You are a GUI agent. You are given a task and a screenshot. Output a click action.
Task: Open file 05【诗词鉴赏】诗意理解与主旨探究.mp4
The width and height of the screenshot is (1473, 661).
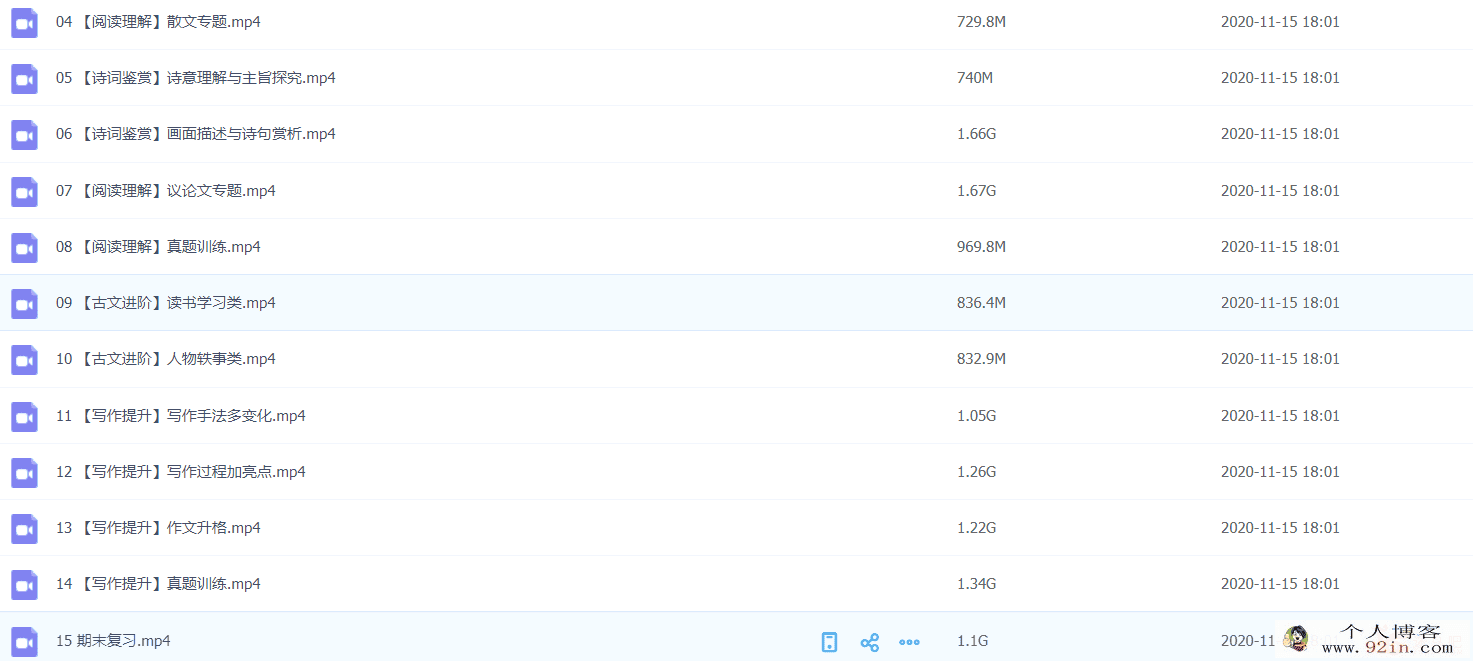(x=196, y=77)
